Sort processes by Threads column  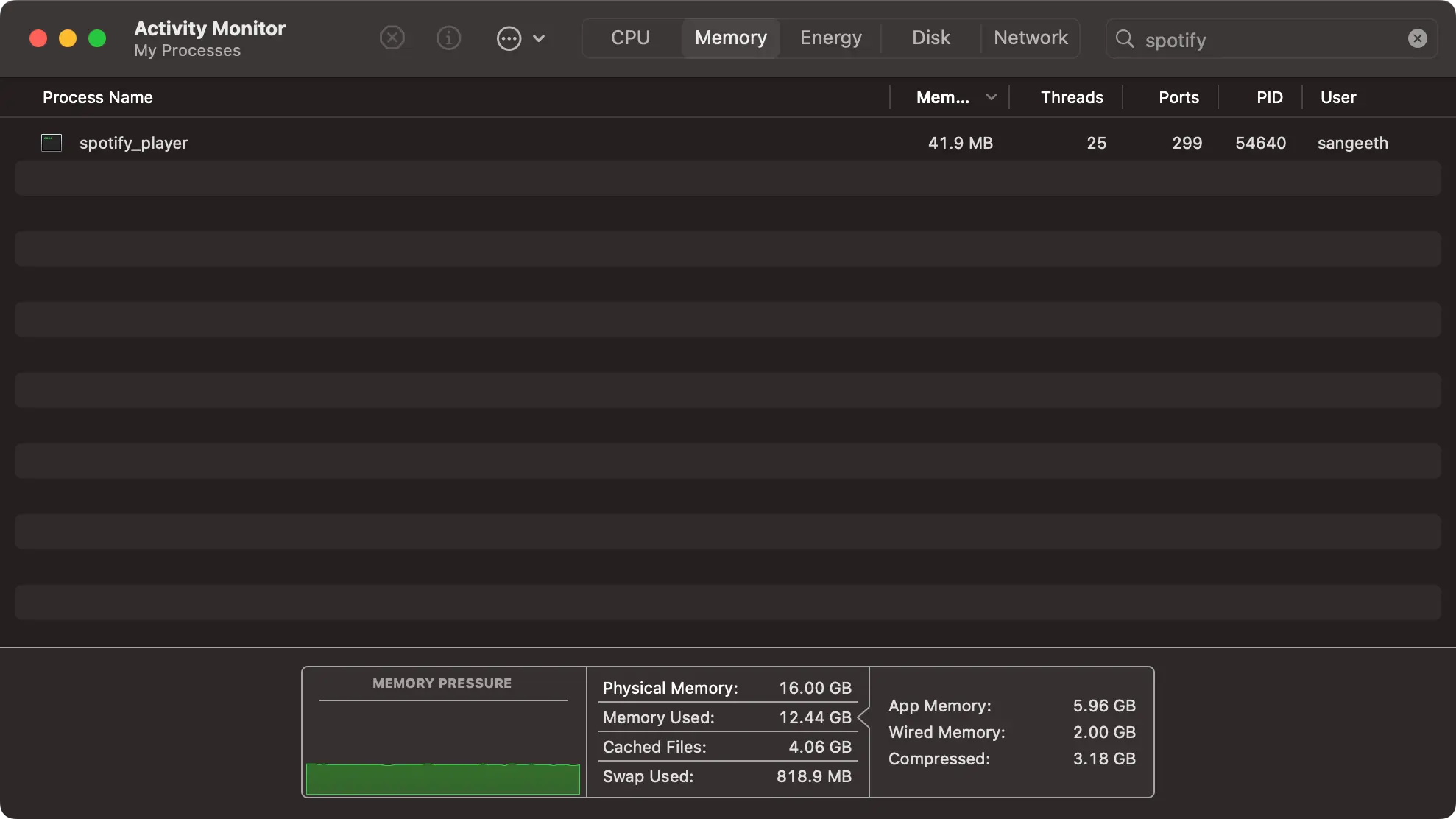click(1072, 97)
